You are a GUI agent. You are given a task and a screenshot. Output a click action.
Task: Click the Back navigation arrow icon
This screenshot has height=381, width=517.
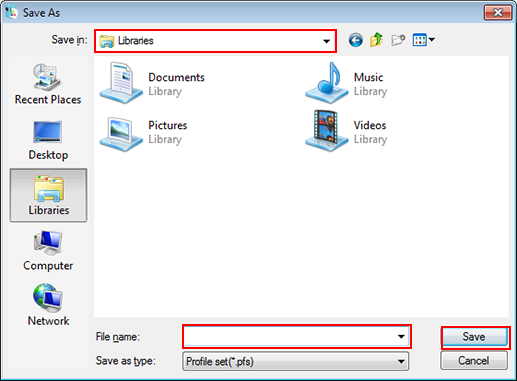pos(356,40)
